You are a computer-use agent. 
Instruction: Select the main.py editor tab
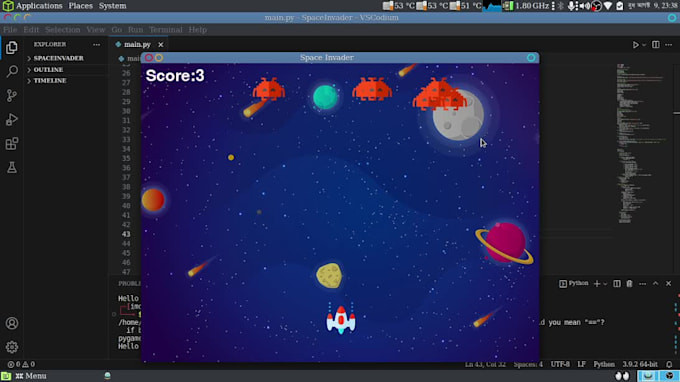click(x=137, y=44)
